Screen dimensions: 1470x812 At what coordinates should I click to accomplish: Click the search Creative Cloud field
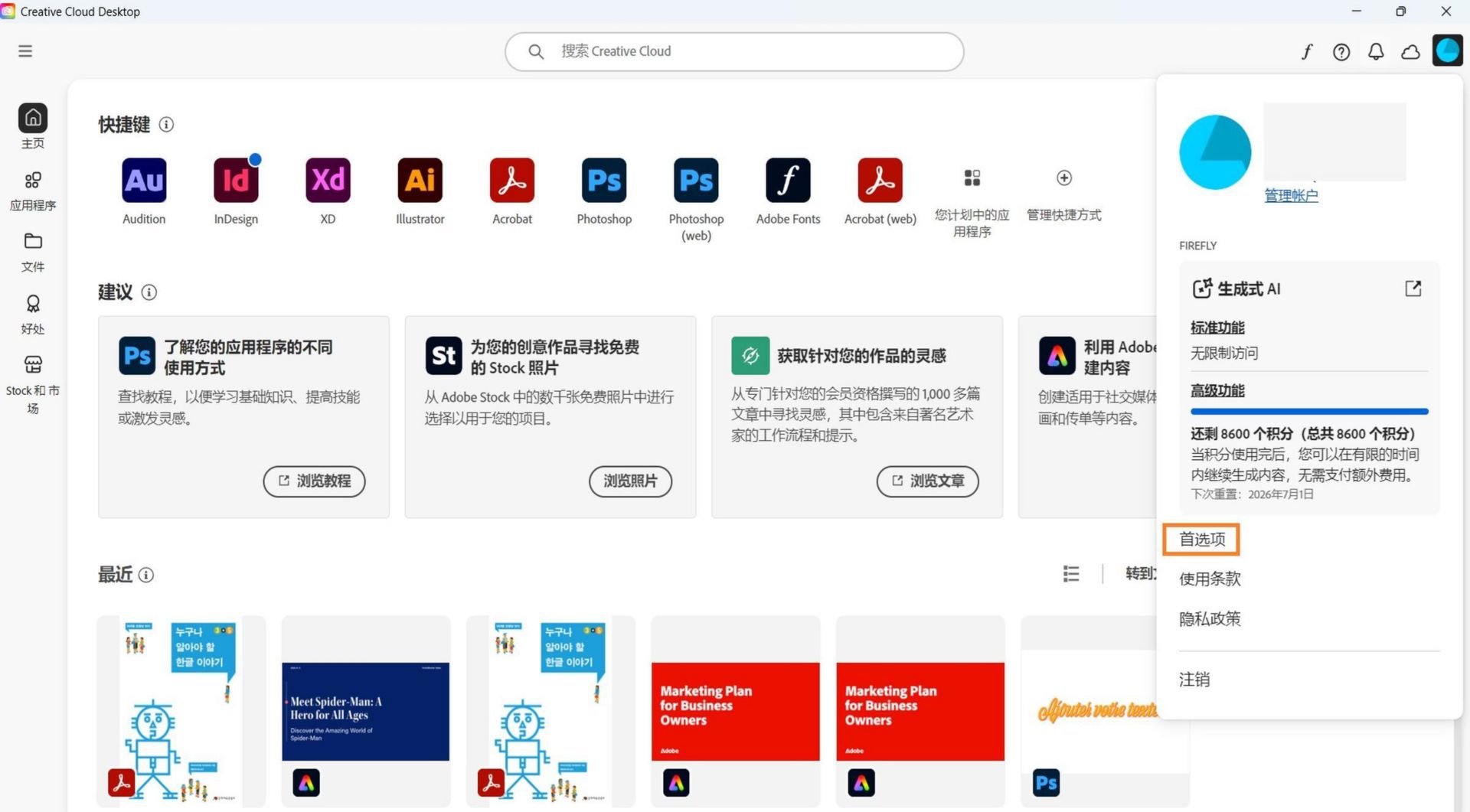pos(734,51)
